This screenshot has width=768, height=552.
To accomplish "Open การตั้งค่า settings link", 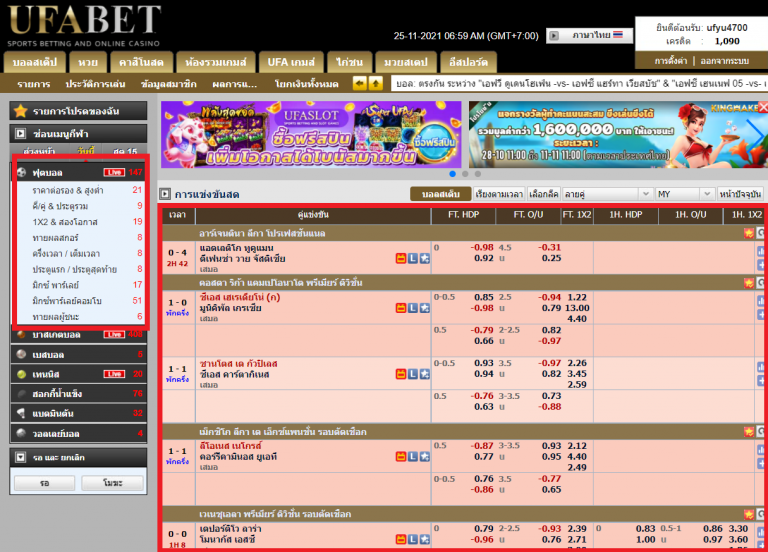I will tap(671, 61).
